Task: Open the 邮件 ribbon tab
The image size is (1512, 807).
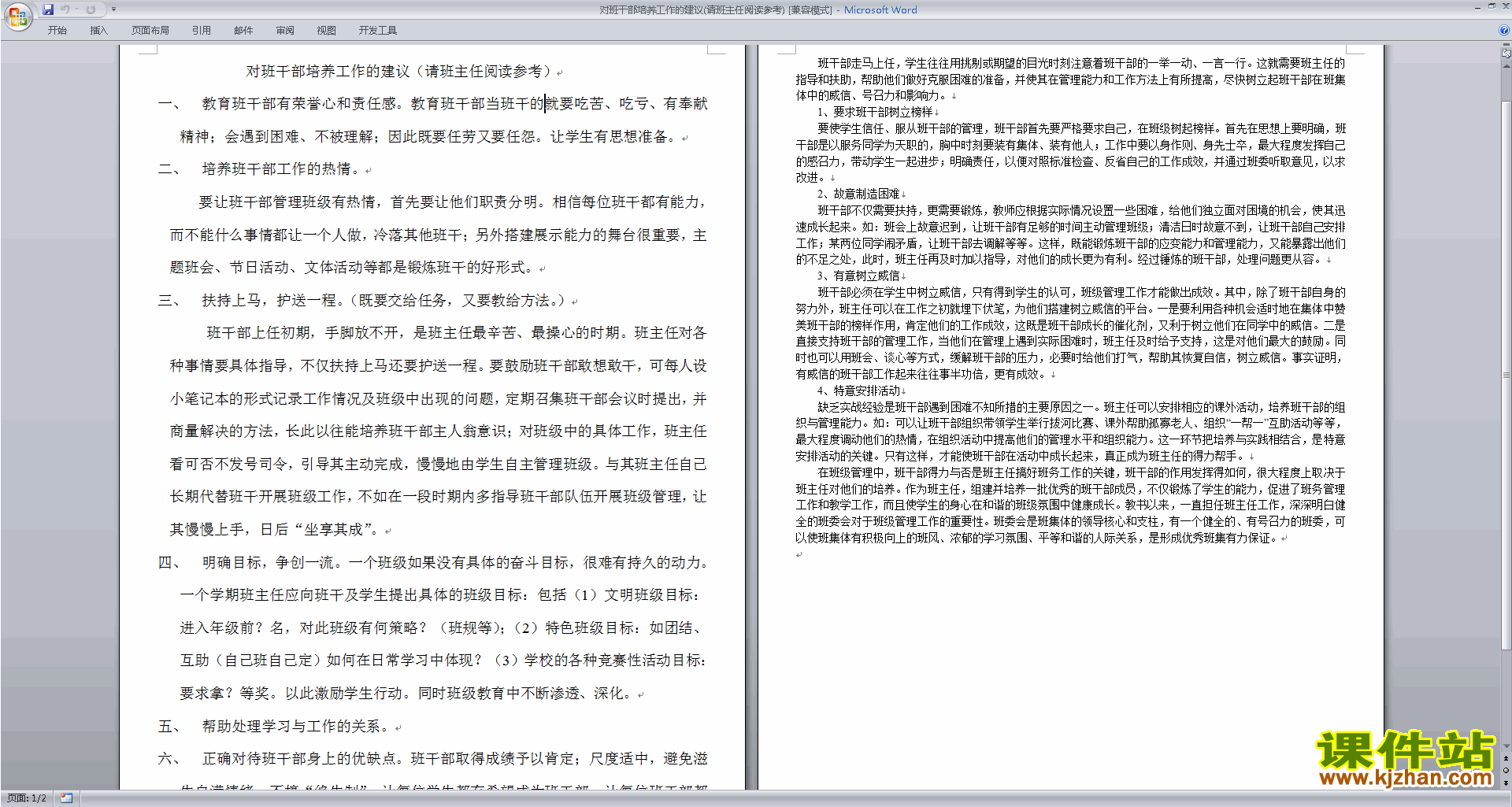Action: [243, 31]
